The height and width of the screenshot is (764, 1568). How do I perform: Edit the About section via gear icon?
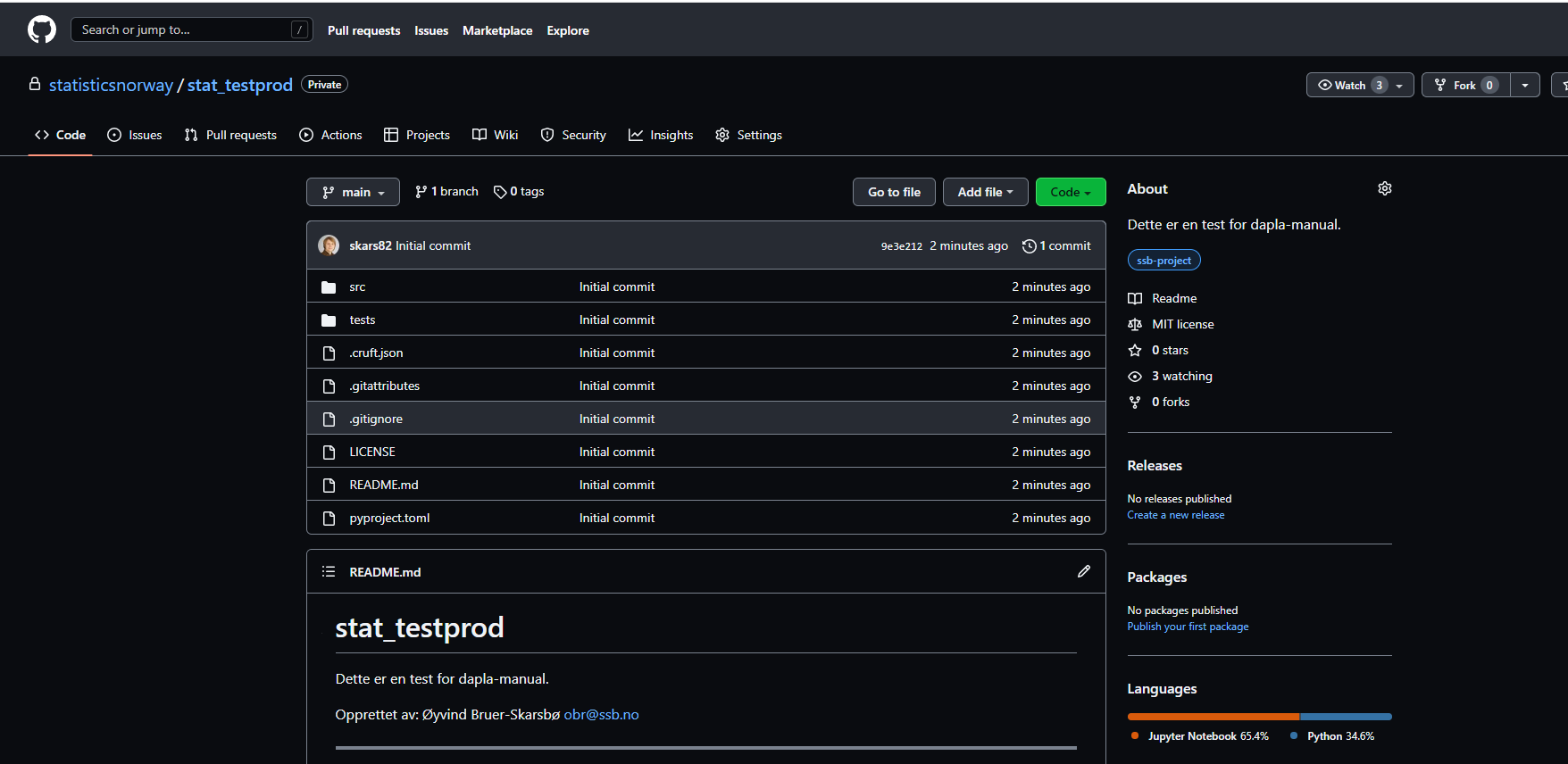coord(1385,188)
